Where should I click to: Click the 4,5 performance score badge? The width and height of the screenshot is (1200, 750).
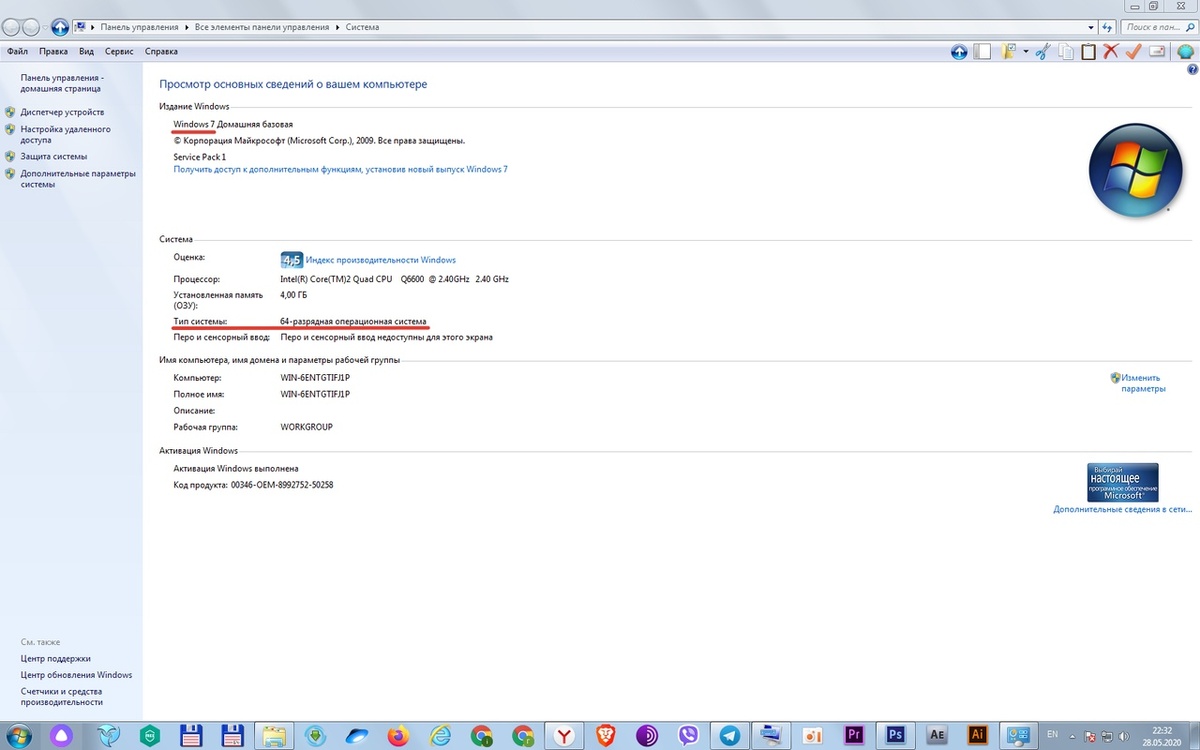click(292, 260)
